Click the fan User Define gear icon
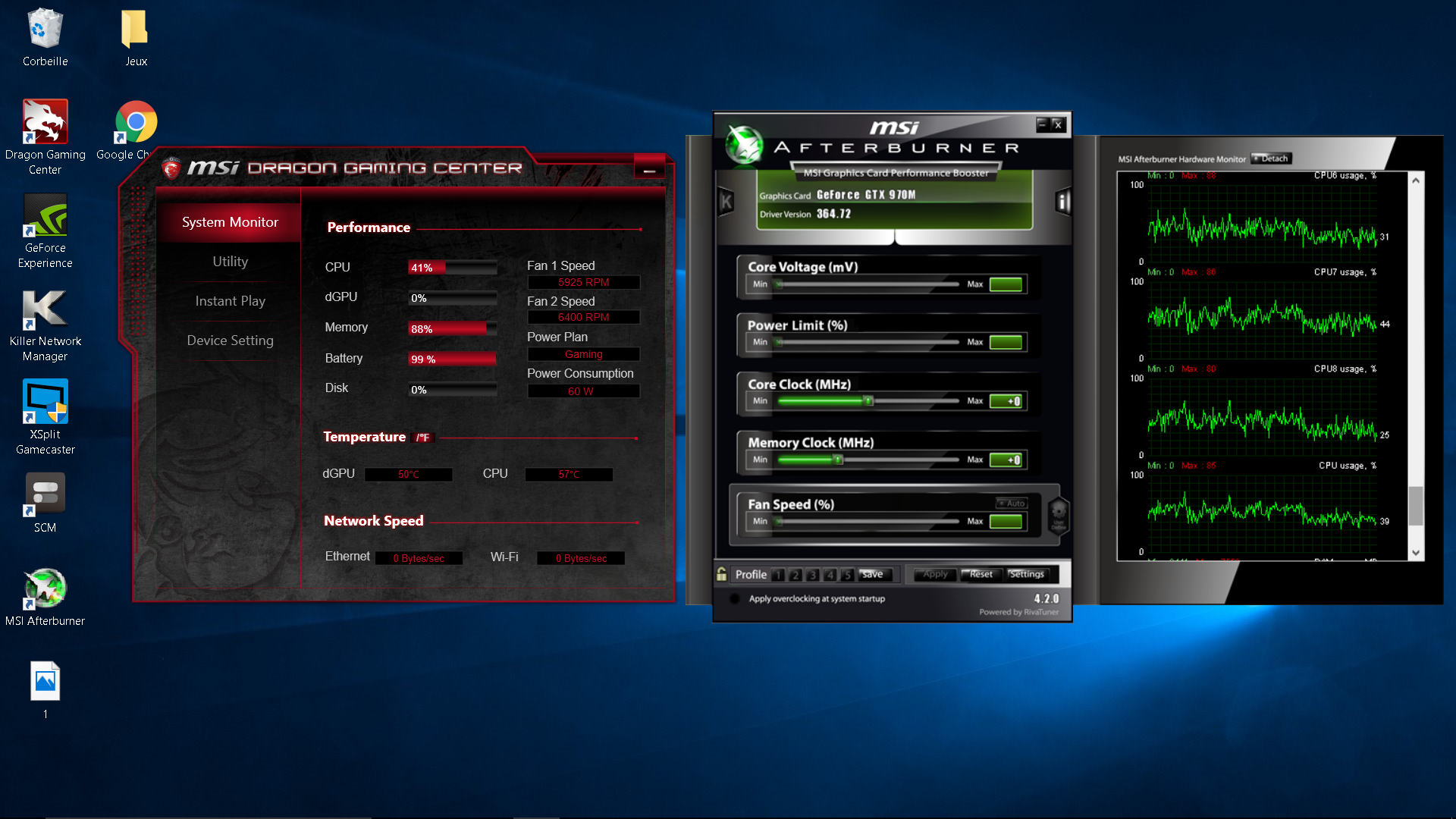This screenshot has width=1456, height=819. [1059, 515]
